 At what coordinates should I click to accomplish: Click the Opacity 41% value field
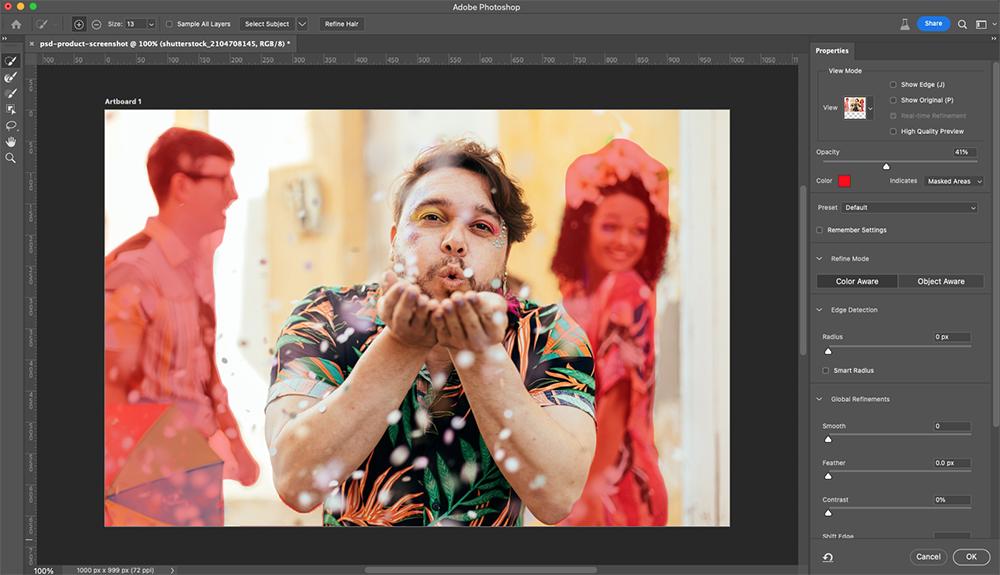[965, 152]
